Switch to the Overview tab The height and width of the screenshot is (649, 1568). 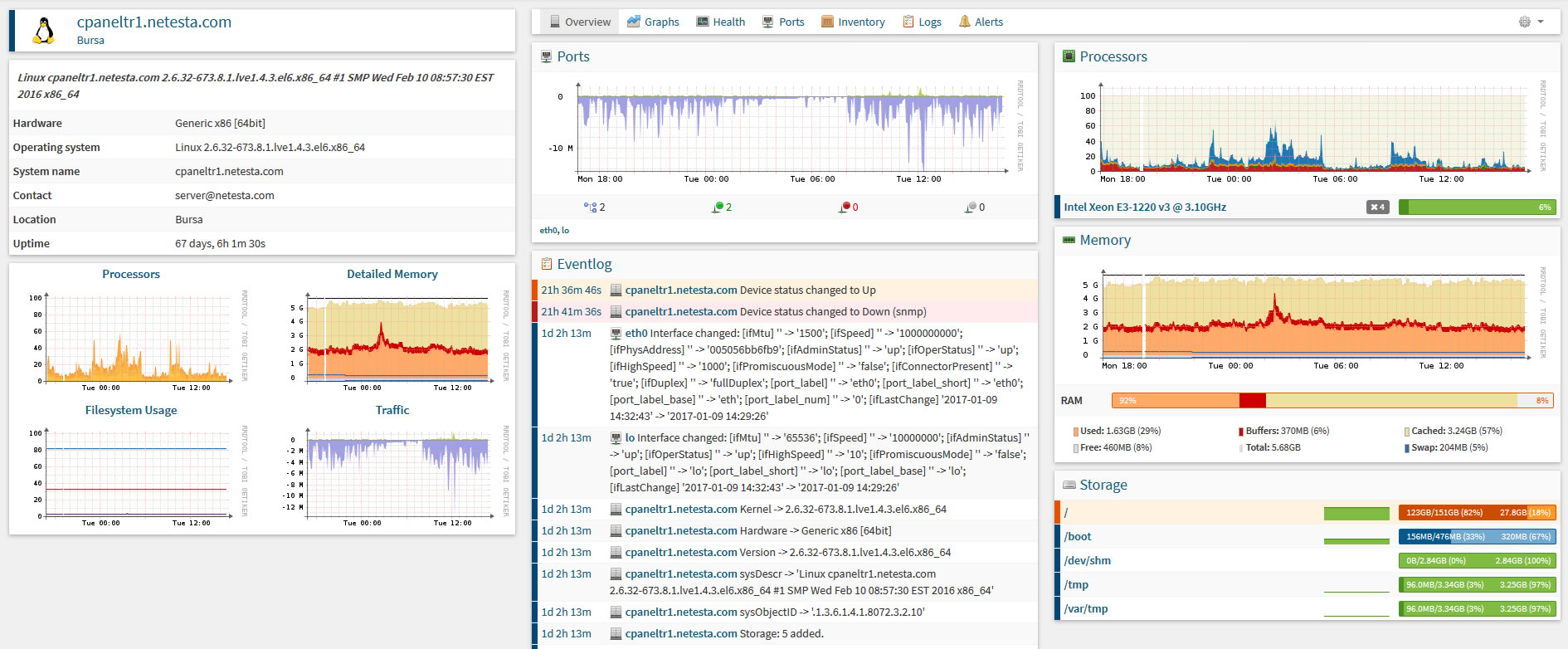pyautogui.click(x=580, y=22)
